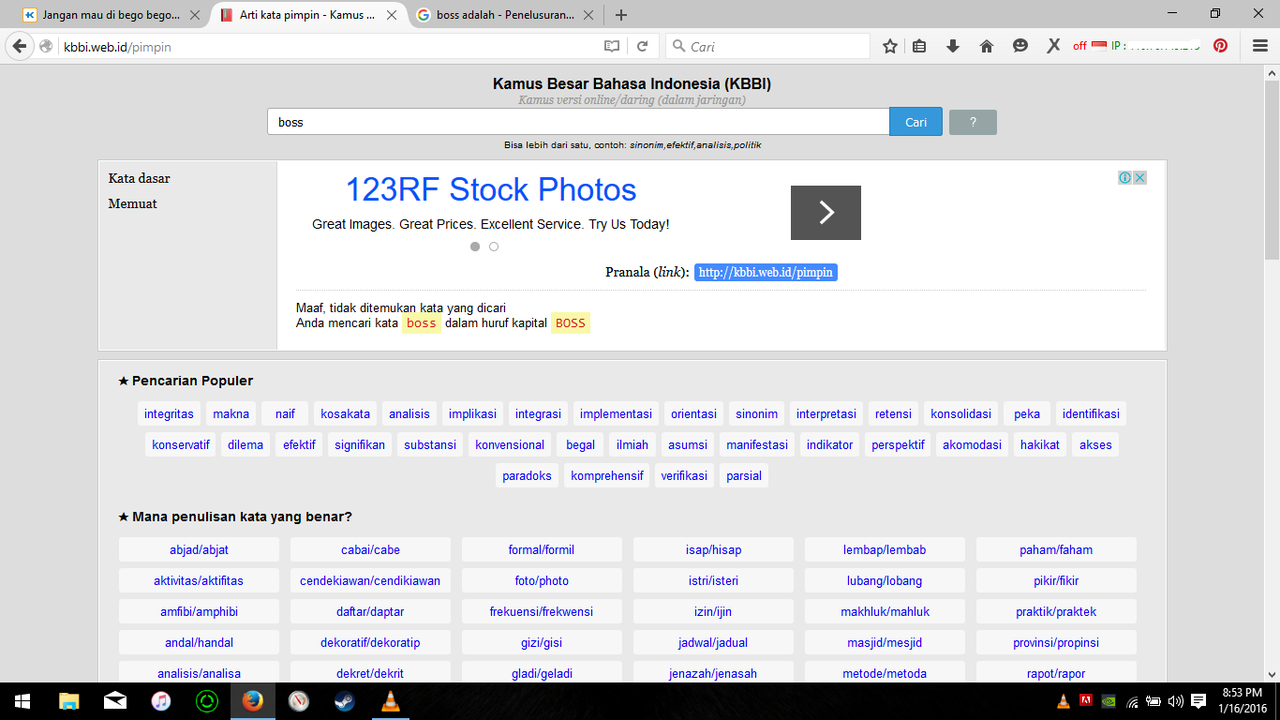The image size is (1280, 720).
Task: Click the site identity globe icon
Action: click(46, 46)
